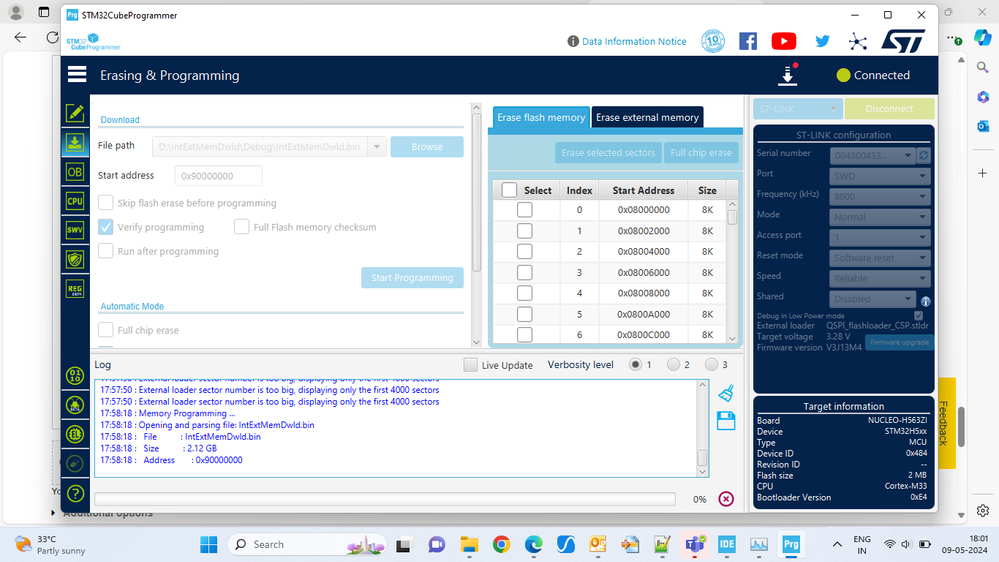The height and width of the screenshot is (562, 999).
Task: Open the Speed Reliable dropdown
Action: (880, 278)
